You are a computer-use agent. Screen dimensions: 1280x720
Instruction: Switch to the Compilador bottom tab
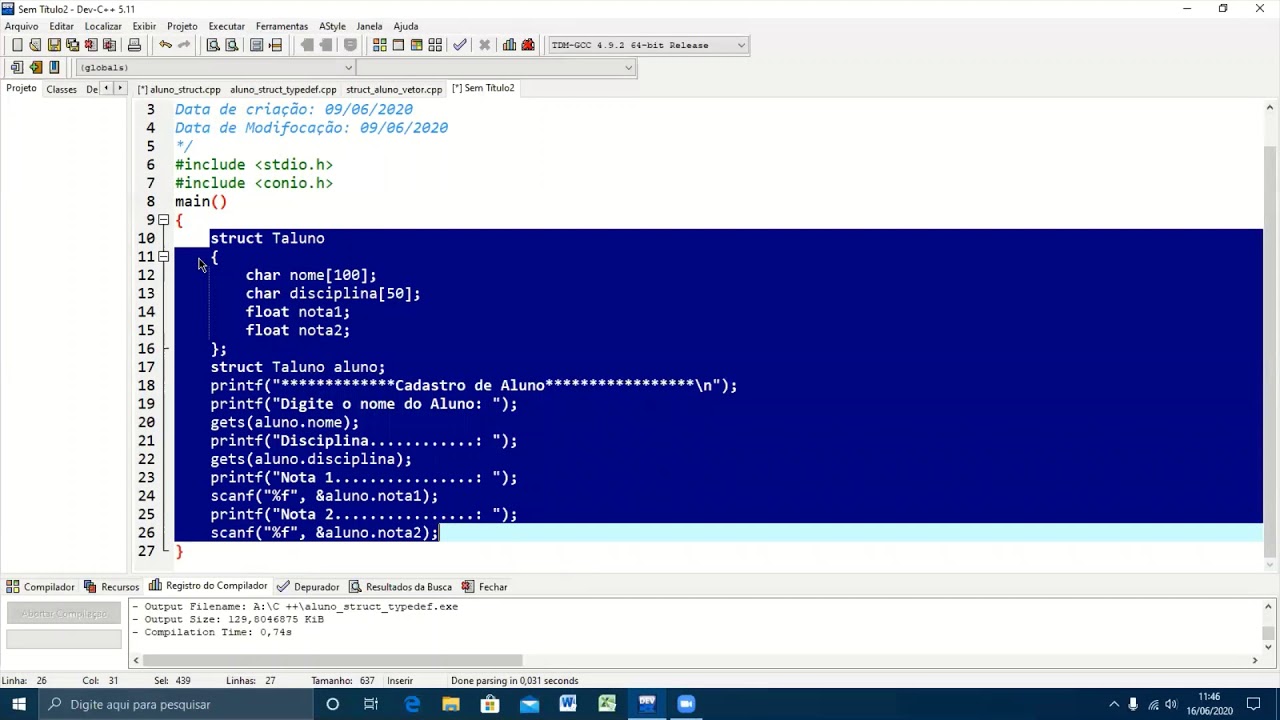(40, 587)
